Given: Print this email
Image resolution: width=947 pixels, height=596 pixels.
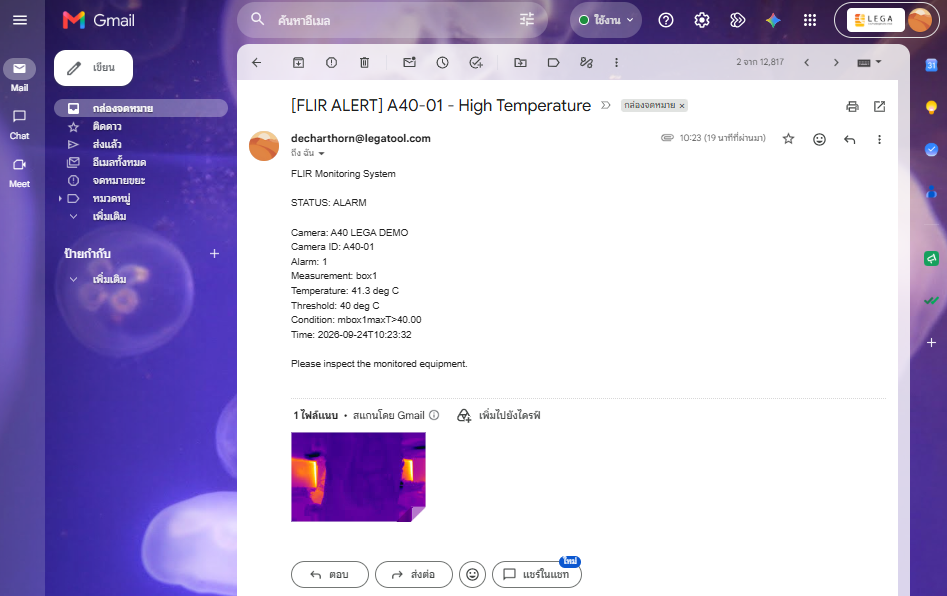Looking at the screenshot, I should point(852,107).
